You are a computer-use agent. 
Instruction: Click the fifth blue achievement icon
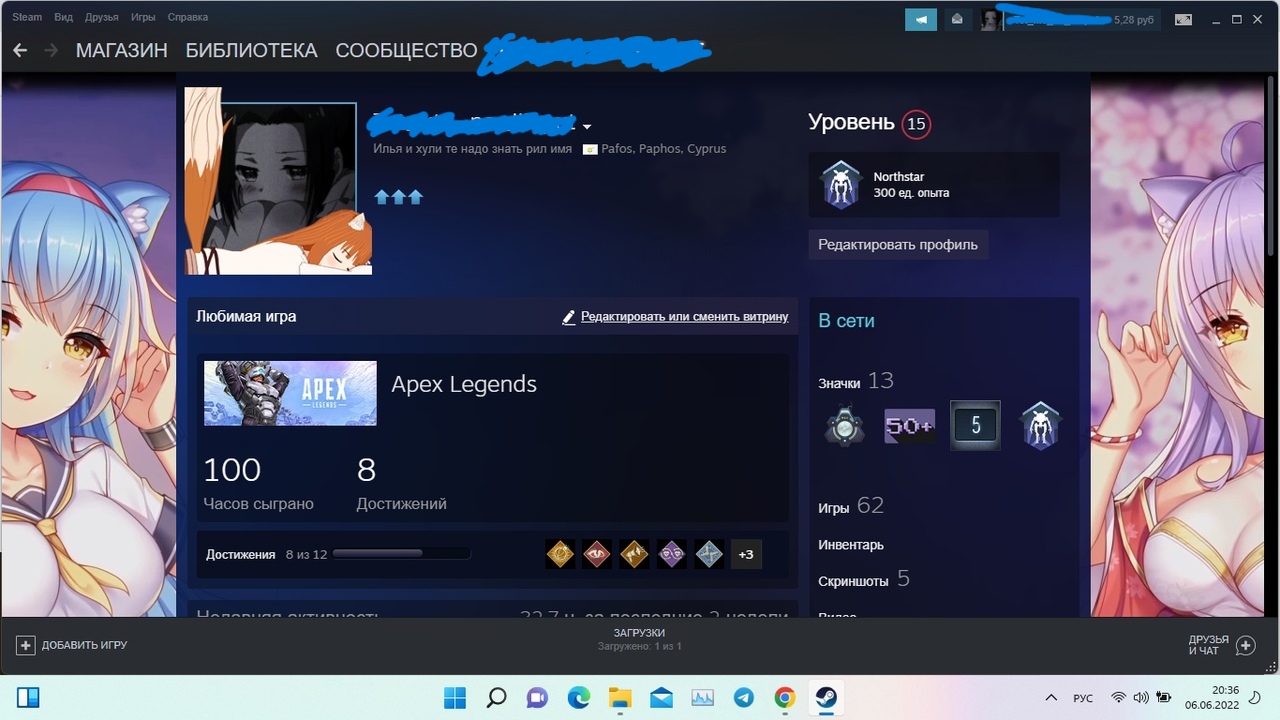point(709,554)
